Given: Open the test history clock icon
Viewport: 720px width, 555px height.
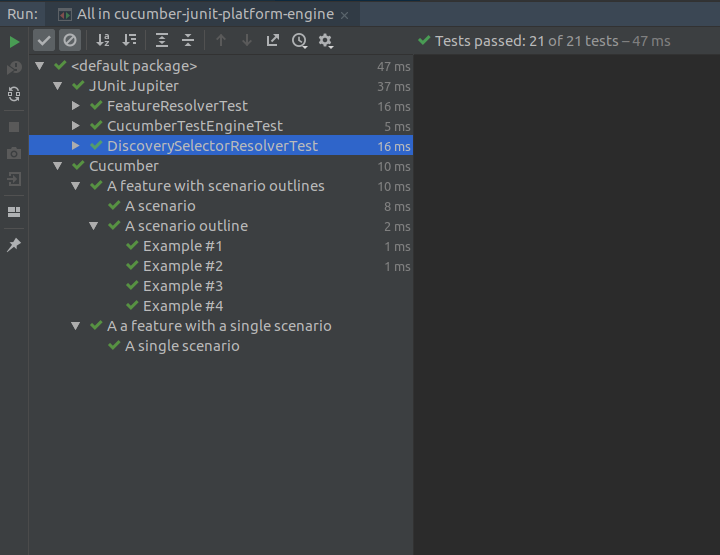Looking at the screenshot, I should click(x=299, y=41).
